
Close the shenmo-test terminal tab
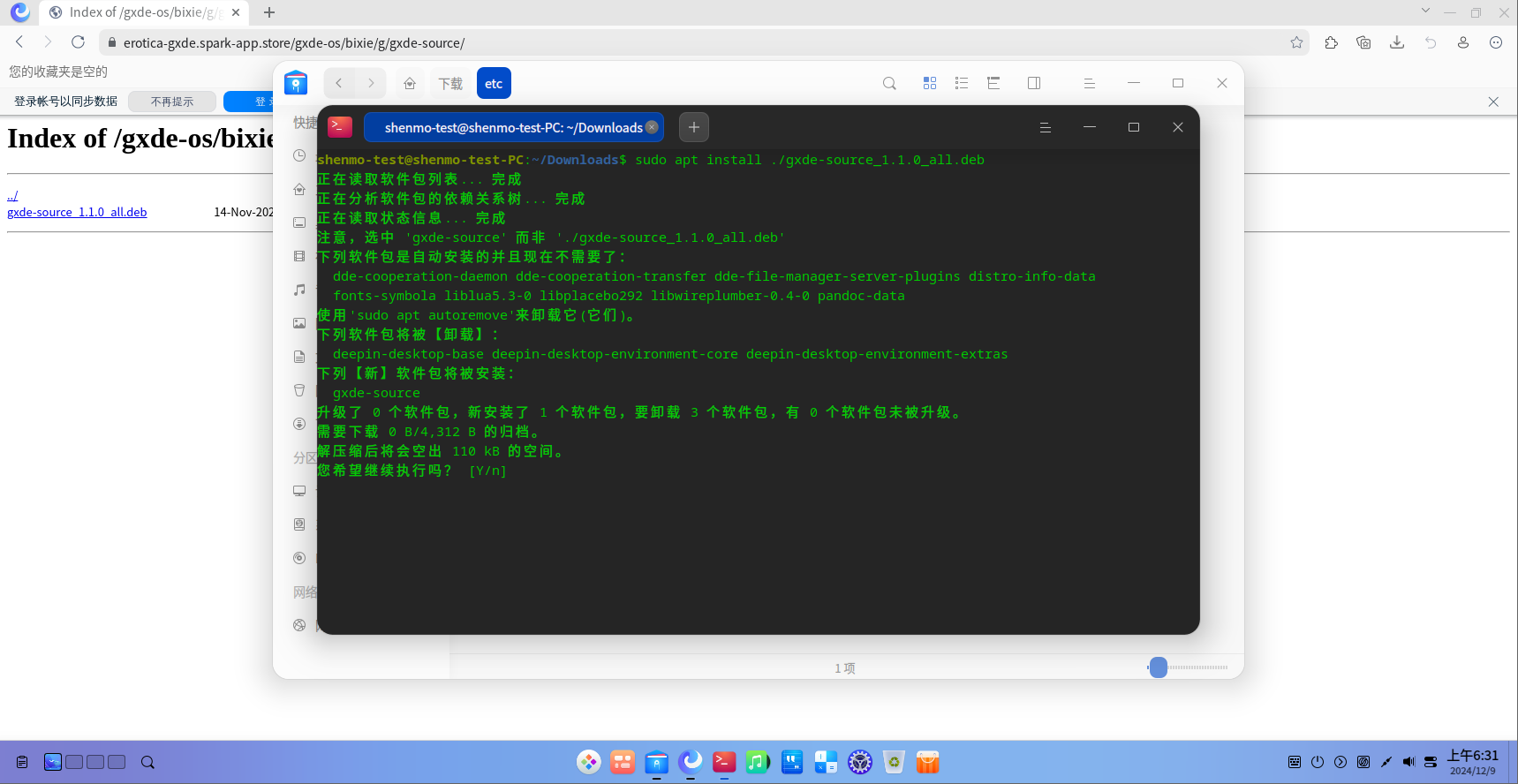coord(652,127)
